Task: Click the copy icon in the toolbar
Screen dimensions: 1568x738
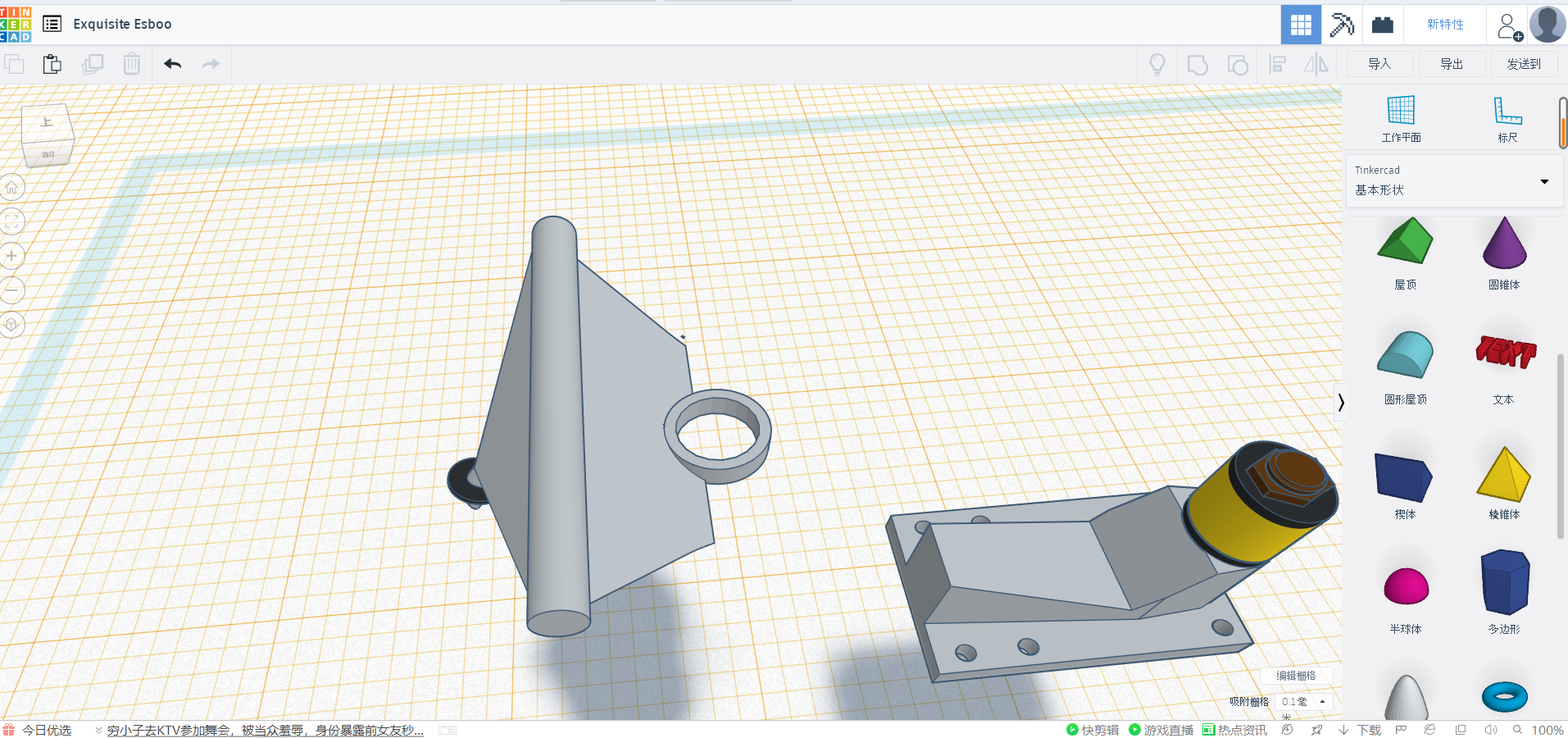Action: tap(14, 64)
